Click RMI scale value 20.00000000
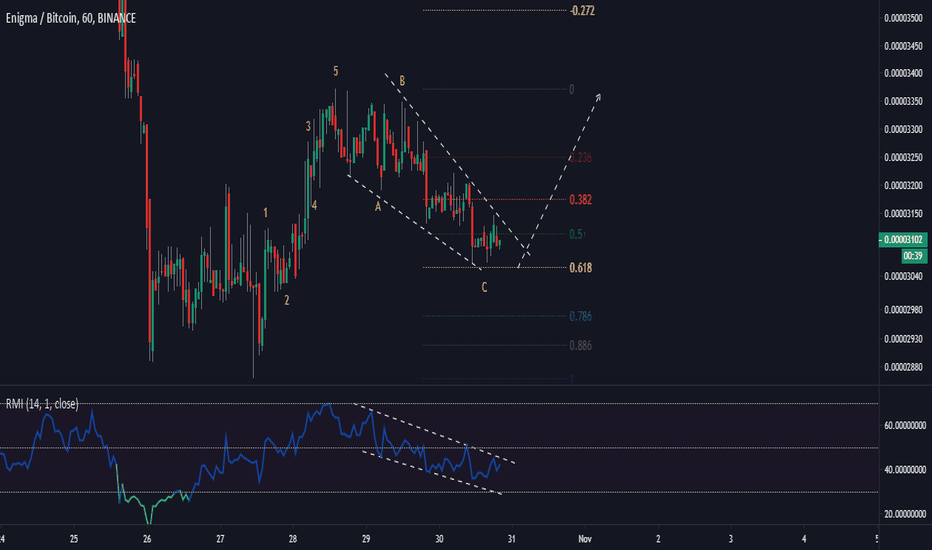This screenshot has height=550, width=932. click(905, 514)
